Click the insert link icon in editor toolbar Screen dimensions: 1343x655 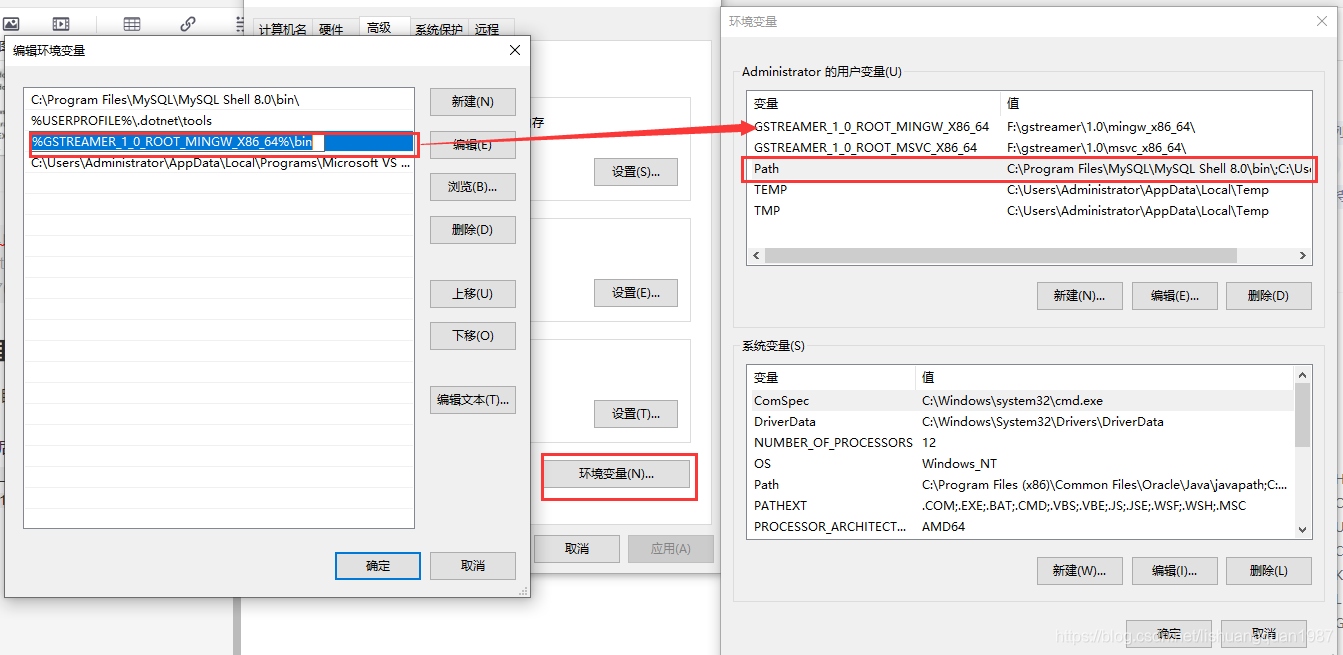[188, 24]
